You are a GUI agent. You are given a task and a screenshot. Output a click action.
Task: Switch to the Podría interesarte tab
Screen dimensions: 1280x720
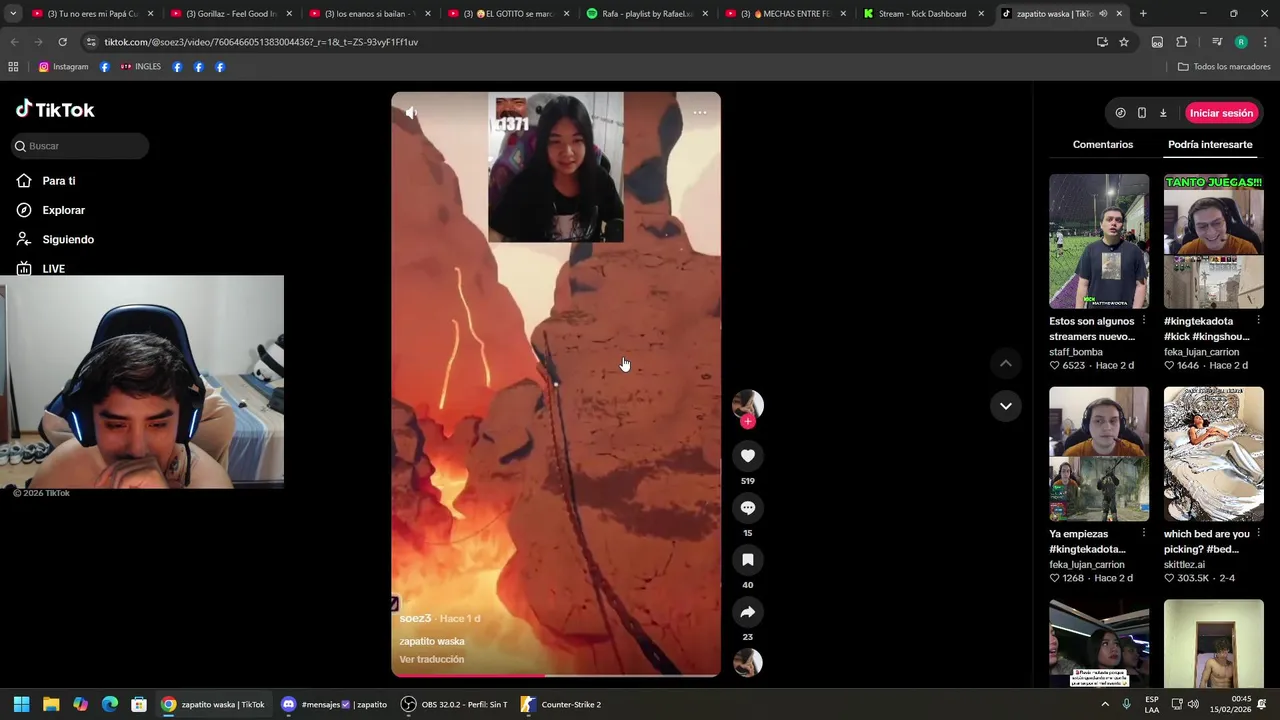pyautogui.click(x=1210, y=145)
